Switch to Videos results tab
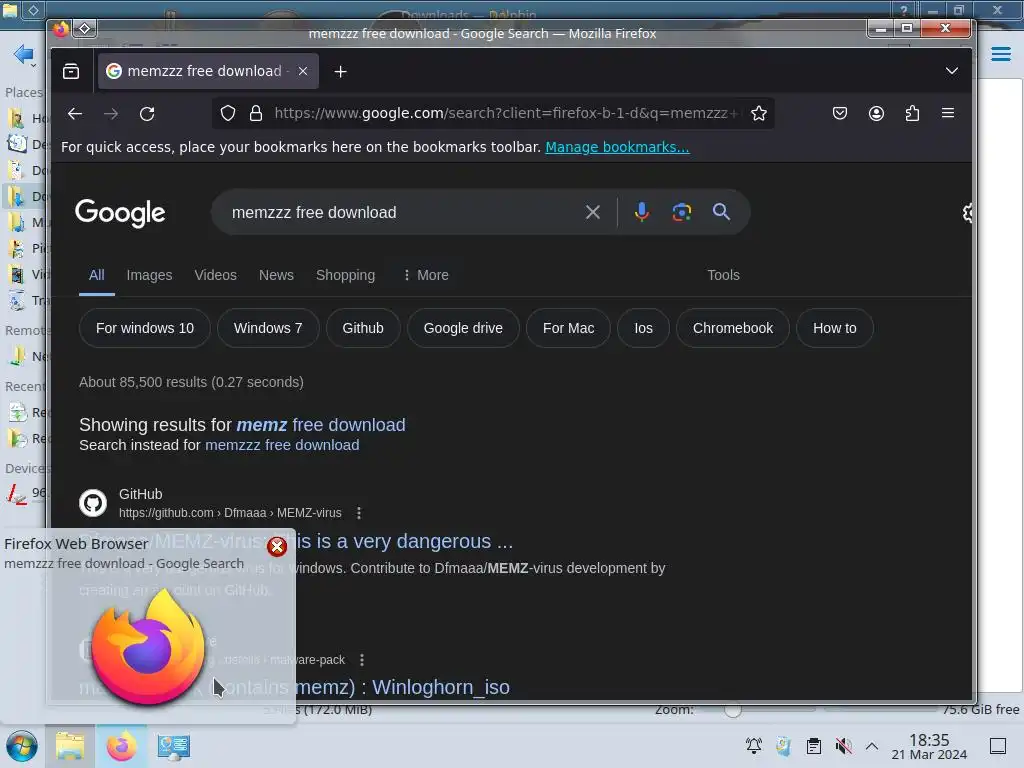This screenshot has width=1024, height=768. (216, 275)
